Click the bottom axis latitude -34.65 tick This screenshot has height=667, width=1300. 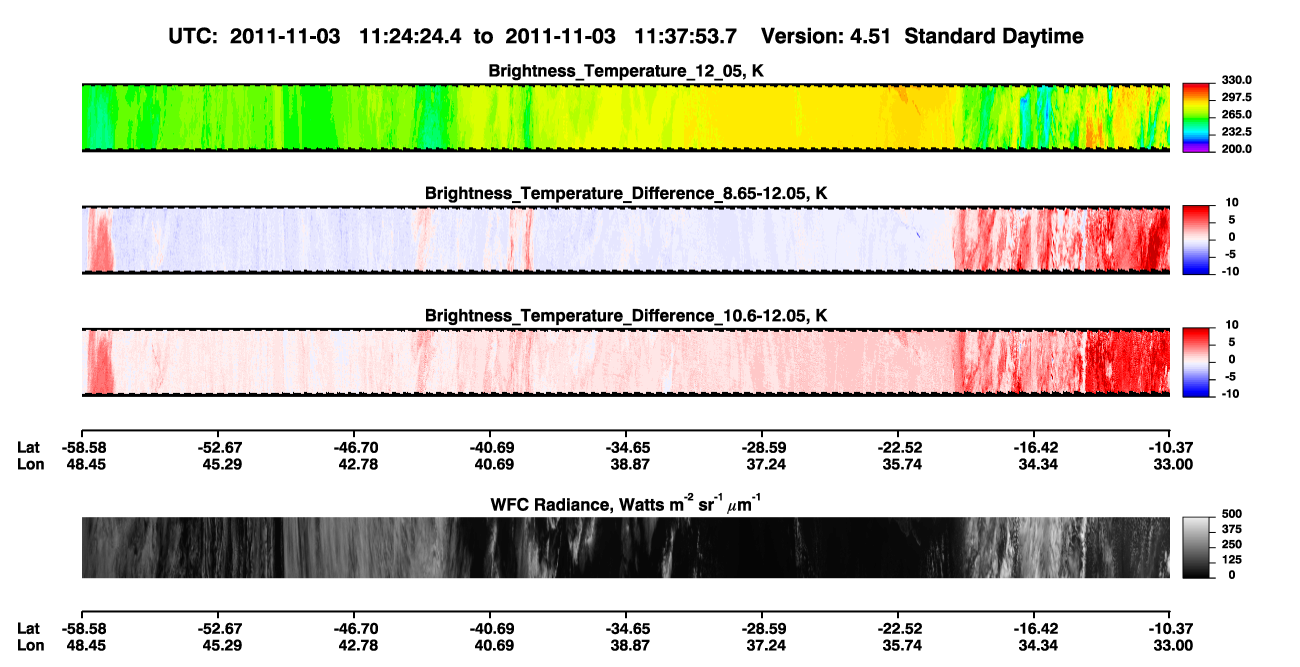click(626, 628)
